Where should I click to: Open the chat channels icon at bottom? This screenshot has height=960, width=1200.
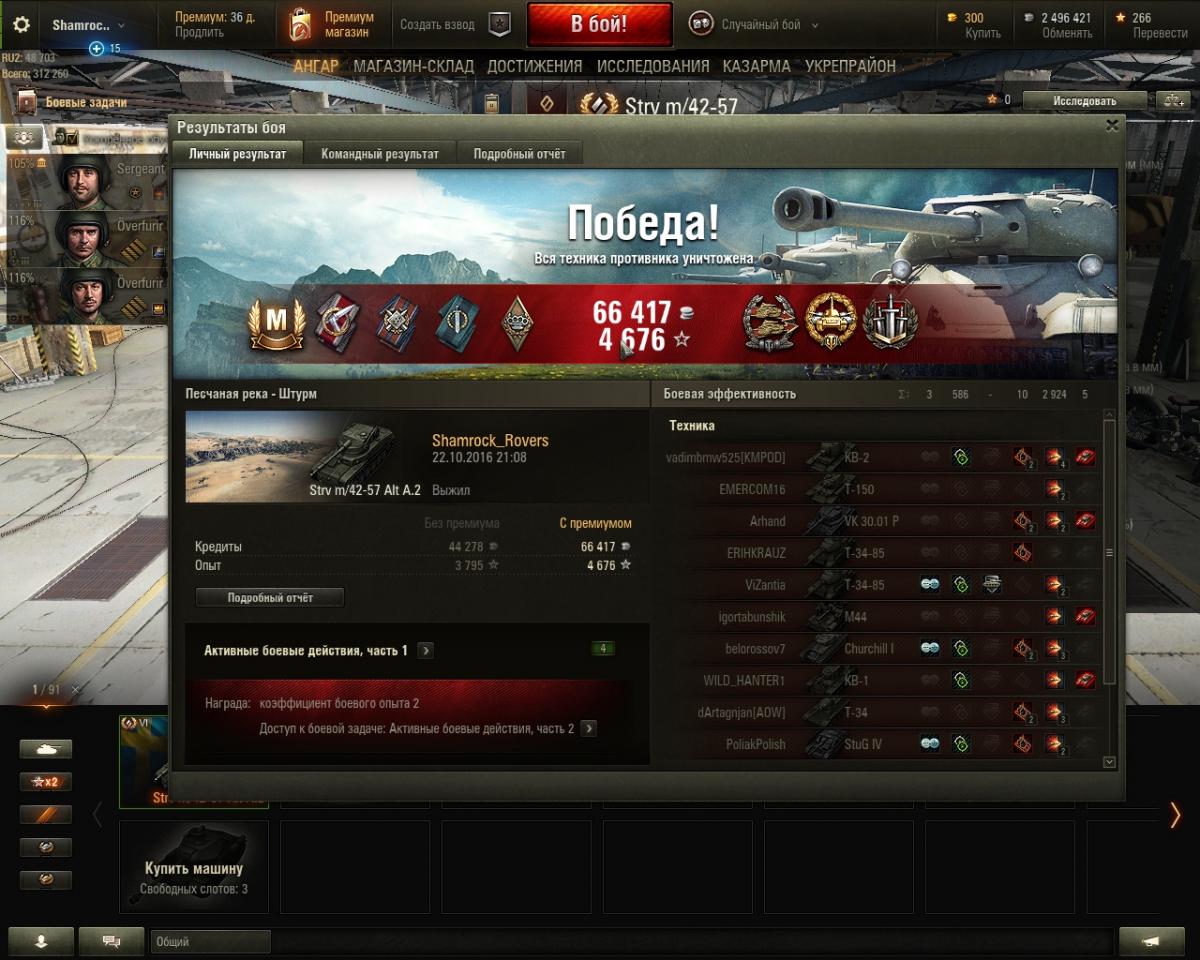pos(112,941)
